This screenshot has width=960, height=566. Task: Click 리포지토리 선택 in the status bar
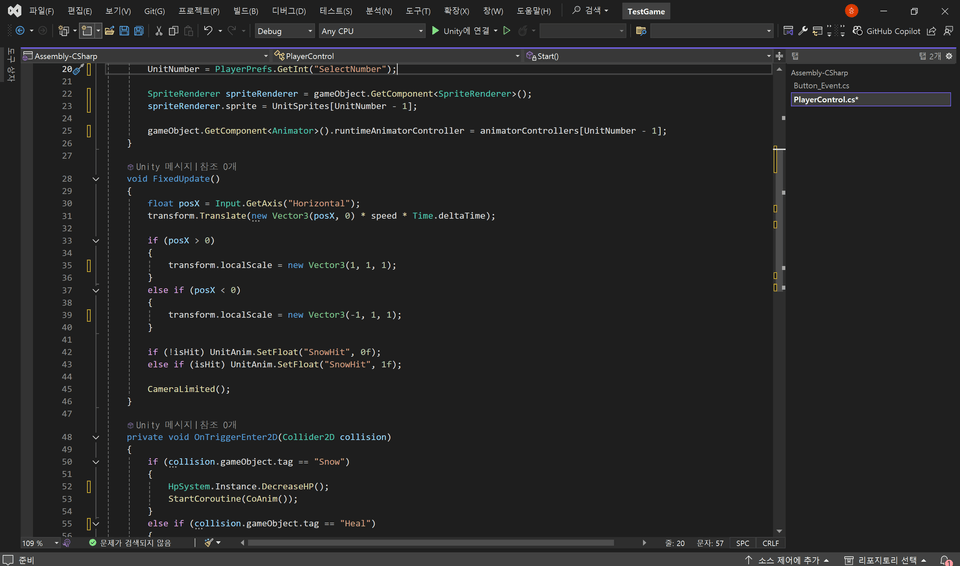click(x=885, y=560)
